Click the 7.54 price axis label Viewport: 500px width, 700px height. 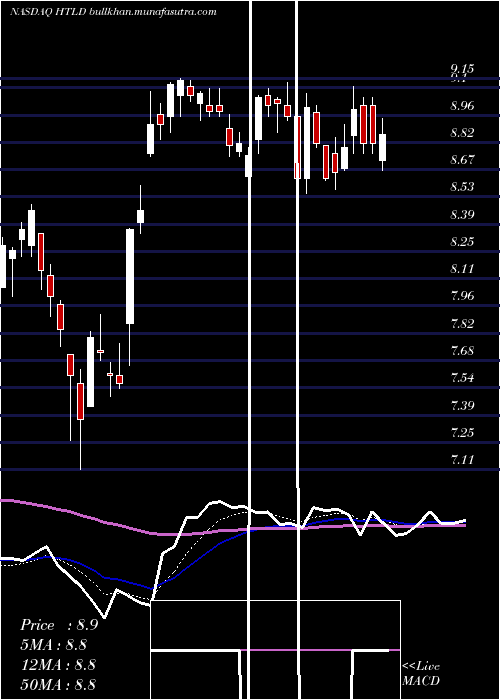coord(462,378)
